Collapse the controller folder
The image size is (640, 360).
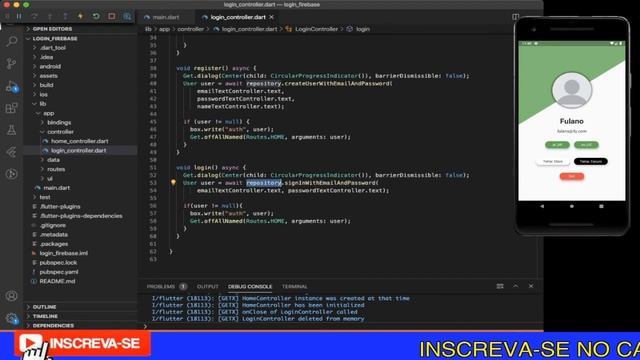[60, 132]
